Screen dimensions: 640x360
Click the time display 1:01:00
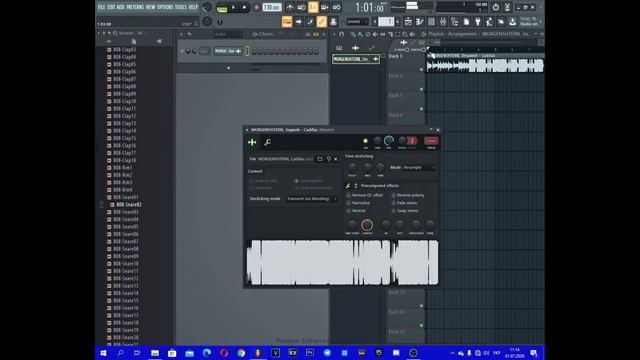click(x=369, y=7)
